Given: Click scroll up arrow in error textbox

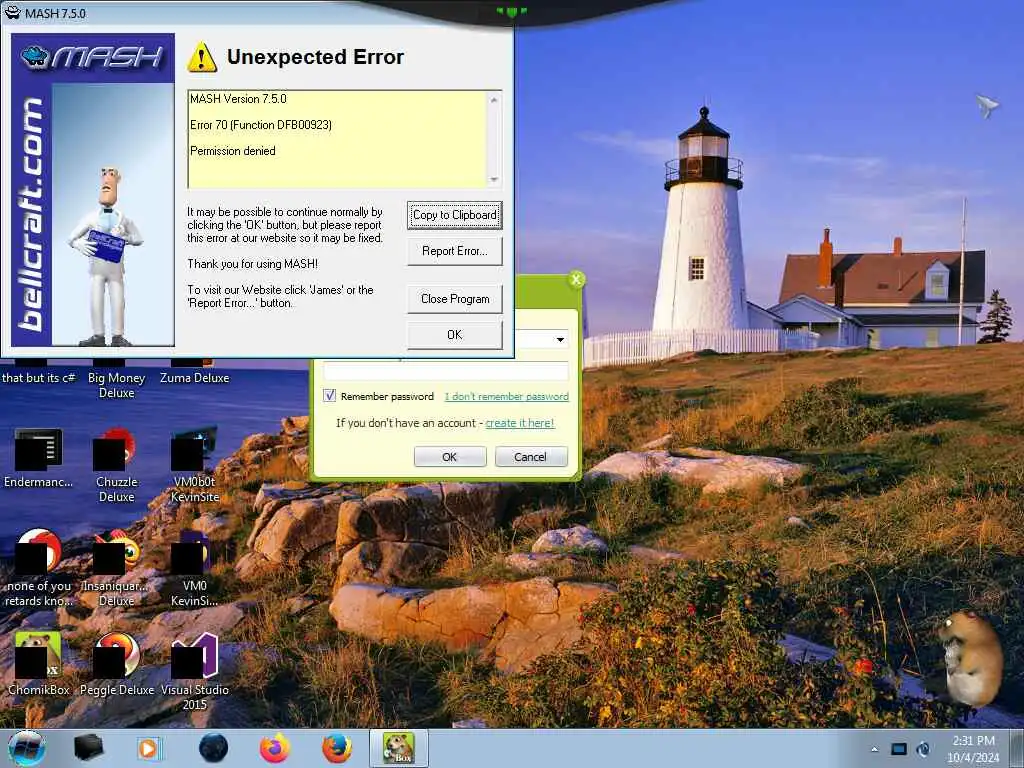Looking at the screenshot, I should (494, 100).
